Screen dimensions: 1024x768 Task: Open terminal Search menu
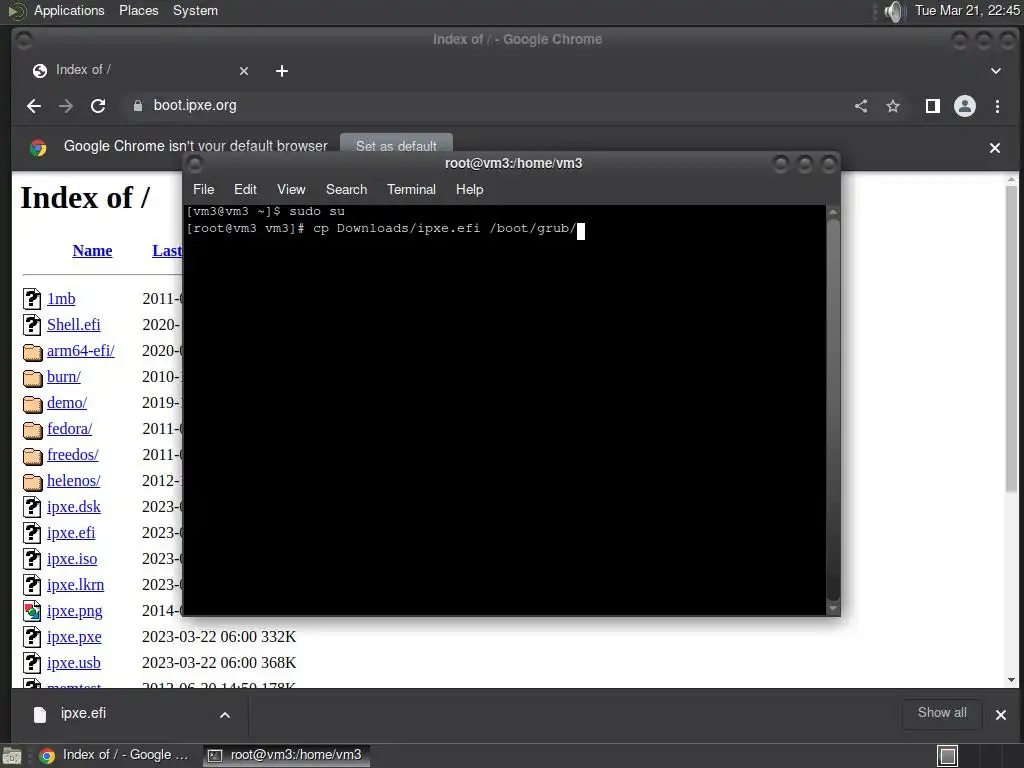pos(346,189)
